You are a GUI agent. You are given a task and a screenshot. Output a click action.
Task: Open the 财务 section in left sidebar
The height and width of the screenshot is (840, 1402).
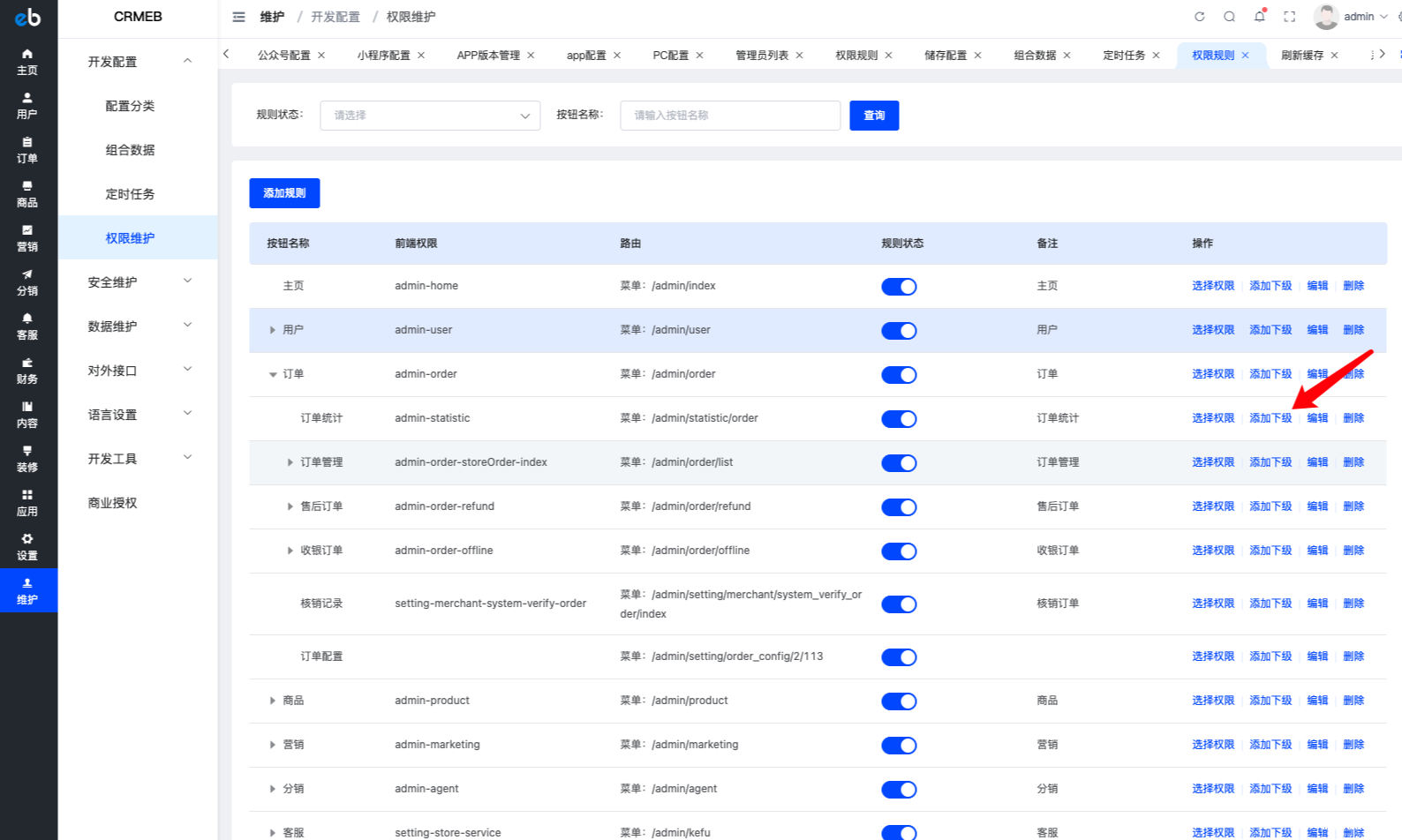pos(27,371)
